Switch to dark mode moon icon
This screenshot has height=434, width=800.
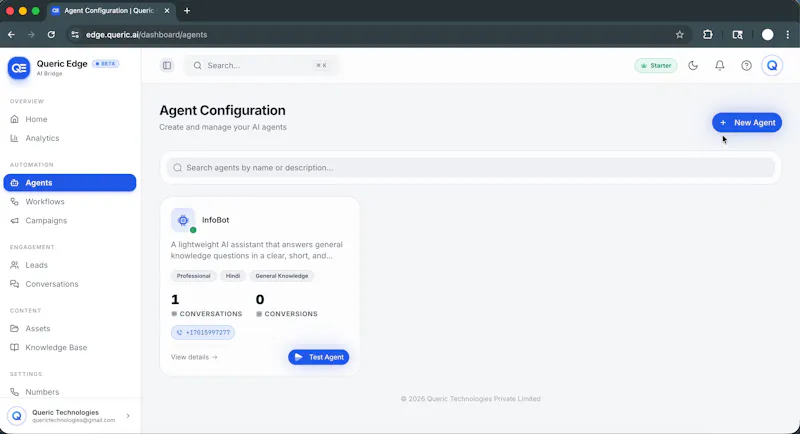693,65
